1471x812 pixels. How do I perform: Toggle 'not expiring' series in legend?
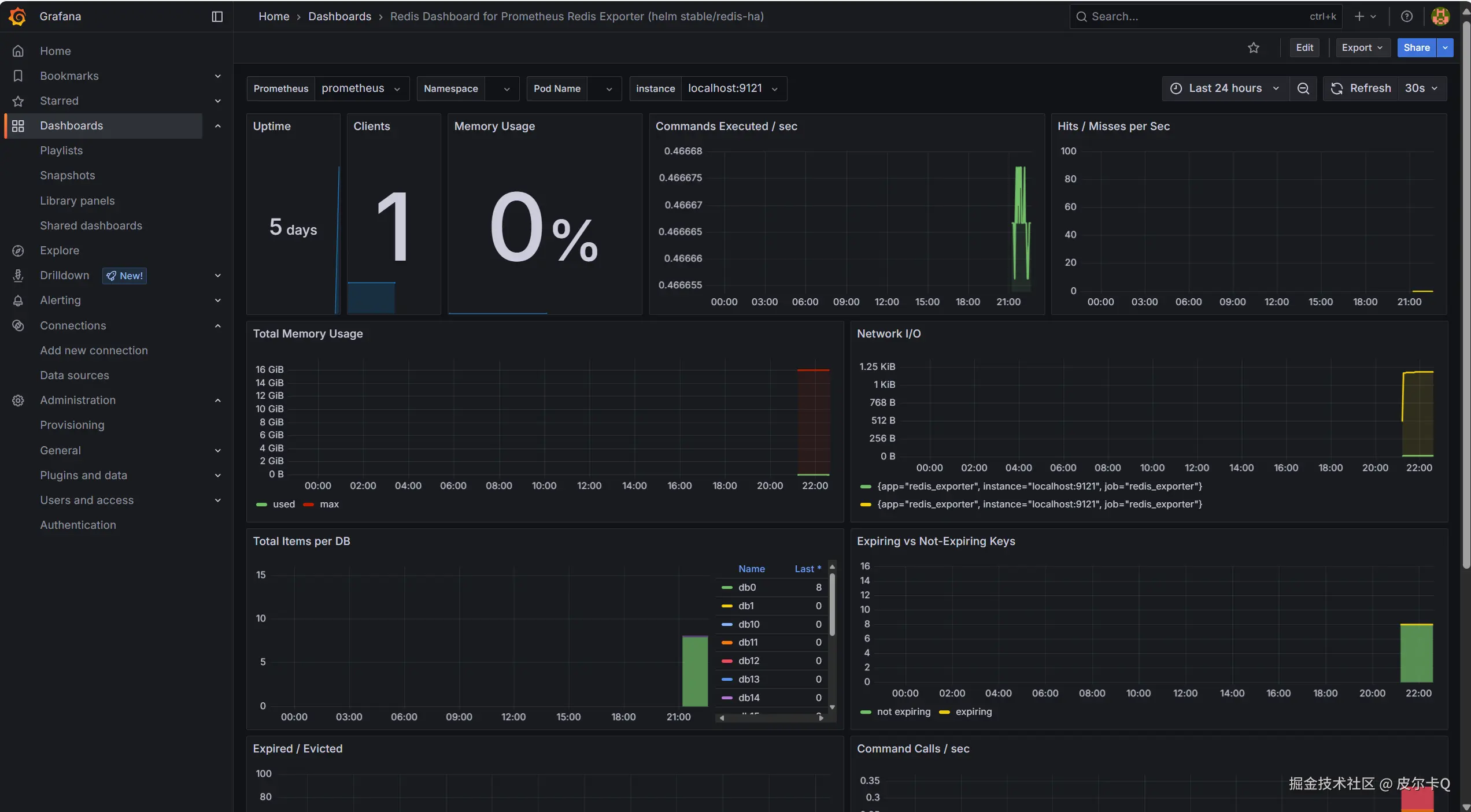click(903, 711)
